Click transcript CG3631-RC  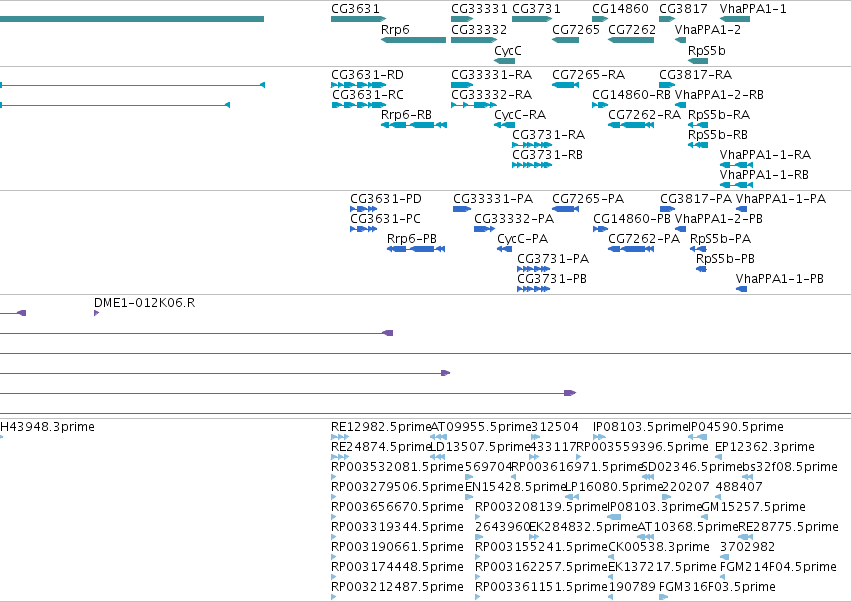(x=367, y=94)
